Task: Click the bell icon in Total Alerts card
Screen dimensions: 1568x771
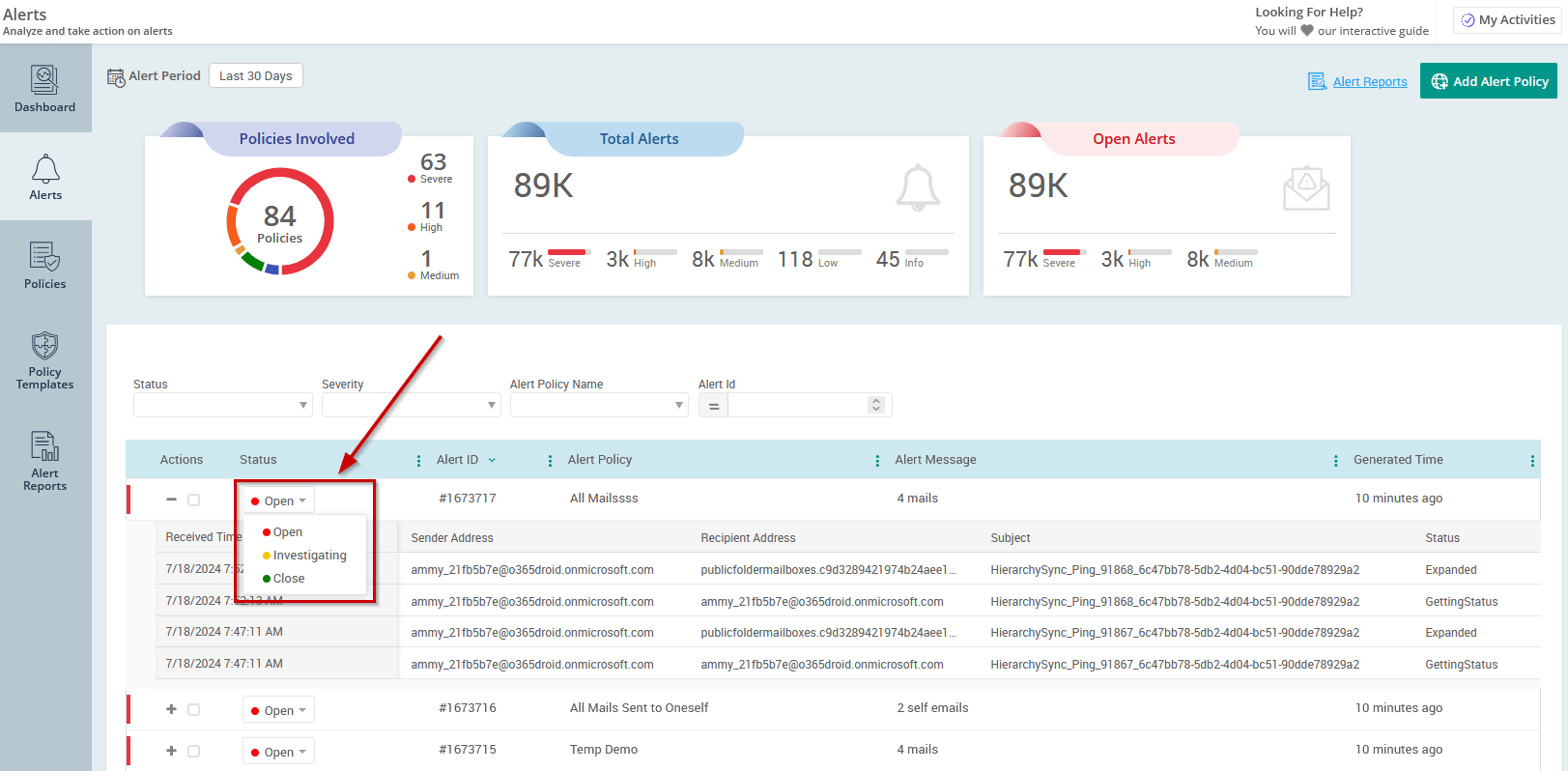Action: coord(918,187)
